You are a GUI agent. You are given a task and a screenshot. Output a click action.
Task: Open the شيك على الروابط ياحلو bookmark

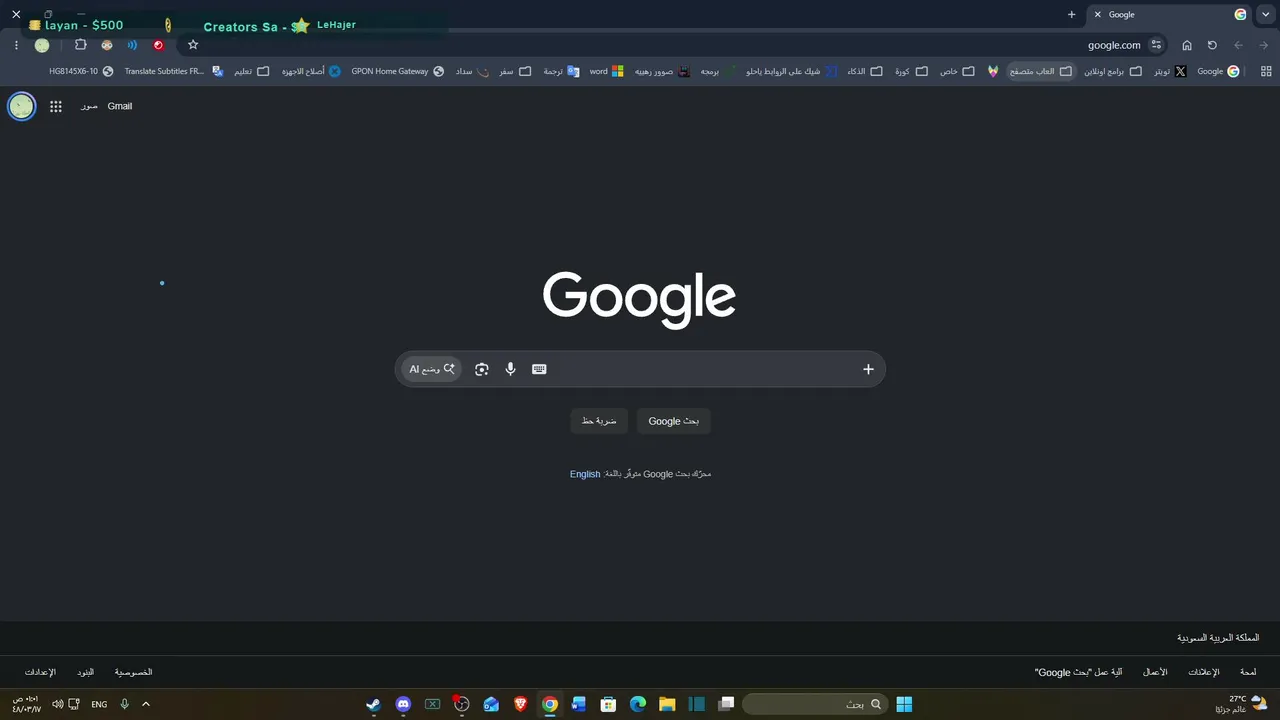[792, 72]
